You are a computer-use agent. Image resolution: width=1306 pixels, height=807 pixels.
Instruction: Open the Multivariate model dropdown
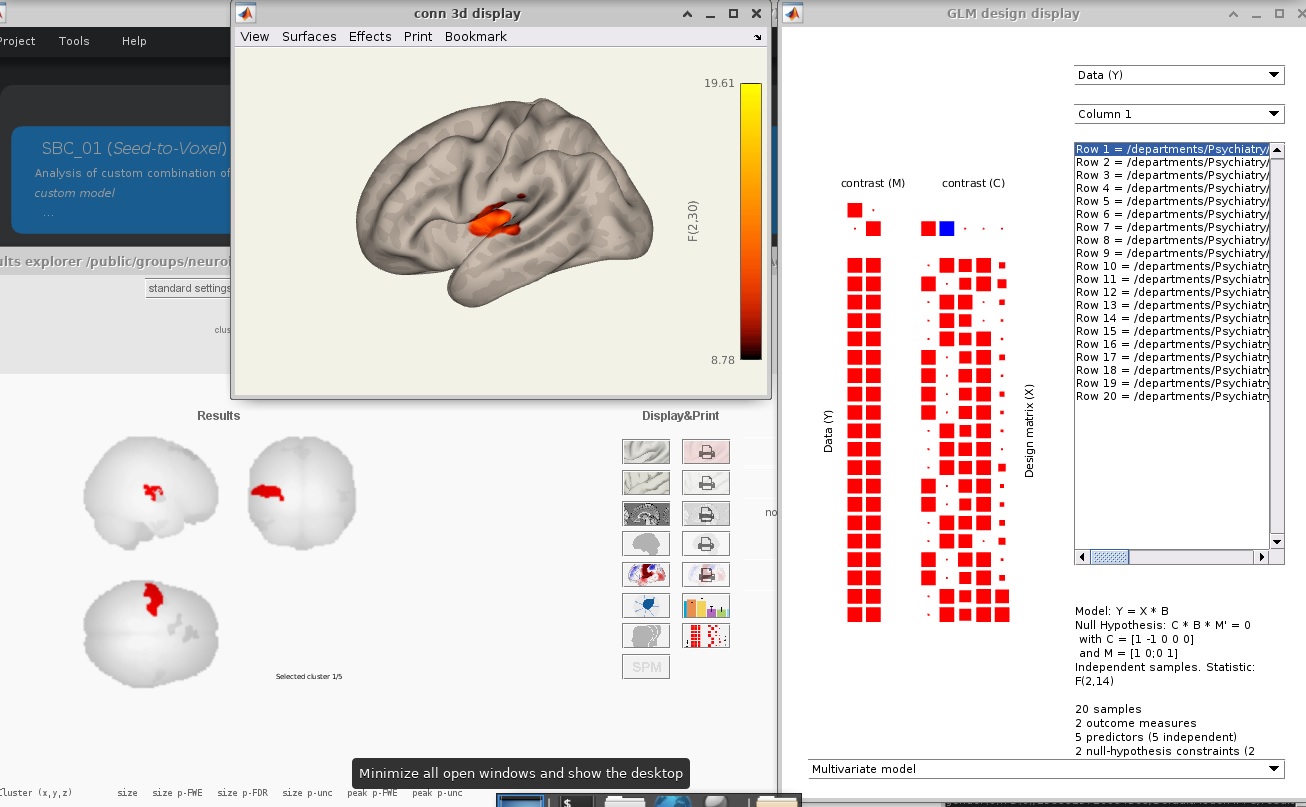pos(1045,769)
